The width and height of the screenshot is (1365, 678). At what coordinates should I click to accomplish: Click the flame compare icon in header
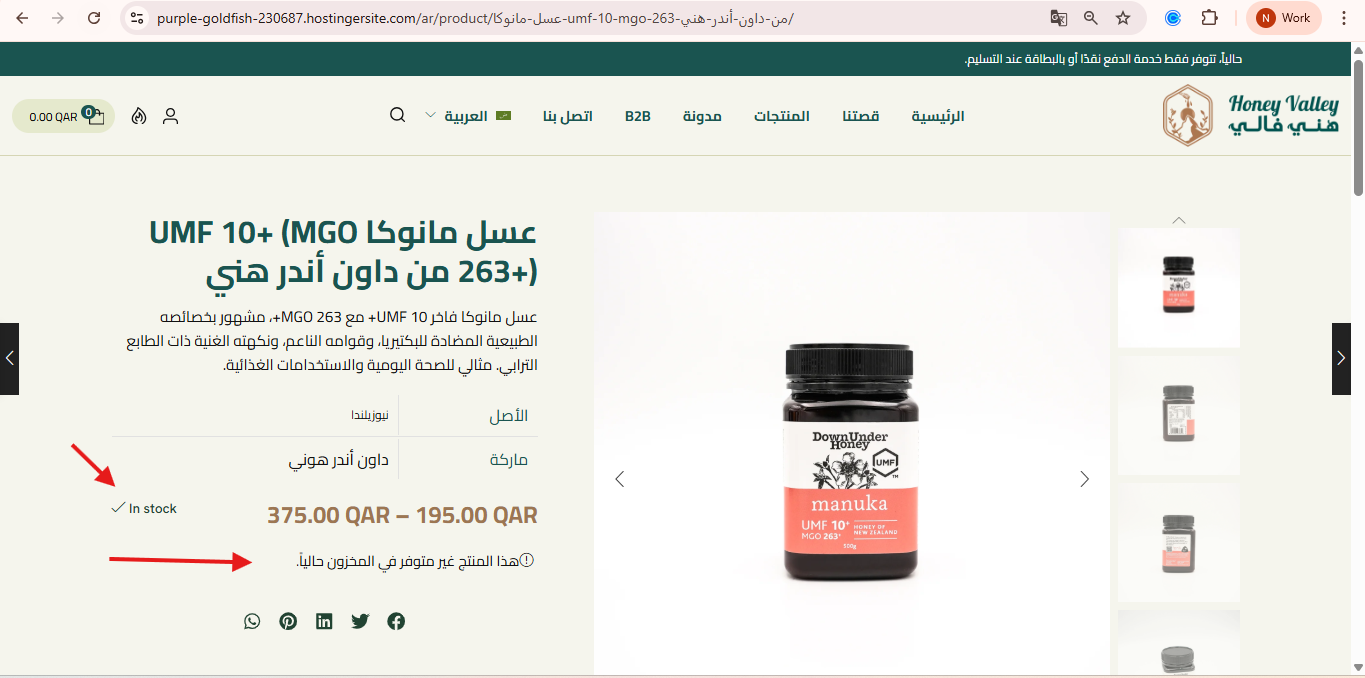click(x=139, y=116)
